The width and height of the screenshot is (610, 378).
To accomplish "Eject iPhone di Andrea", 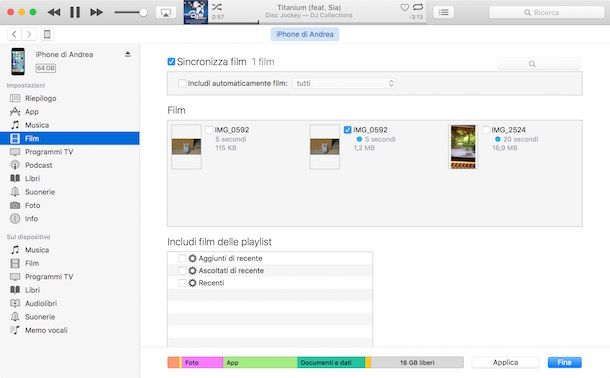I will point(128,54).
